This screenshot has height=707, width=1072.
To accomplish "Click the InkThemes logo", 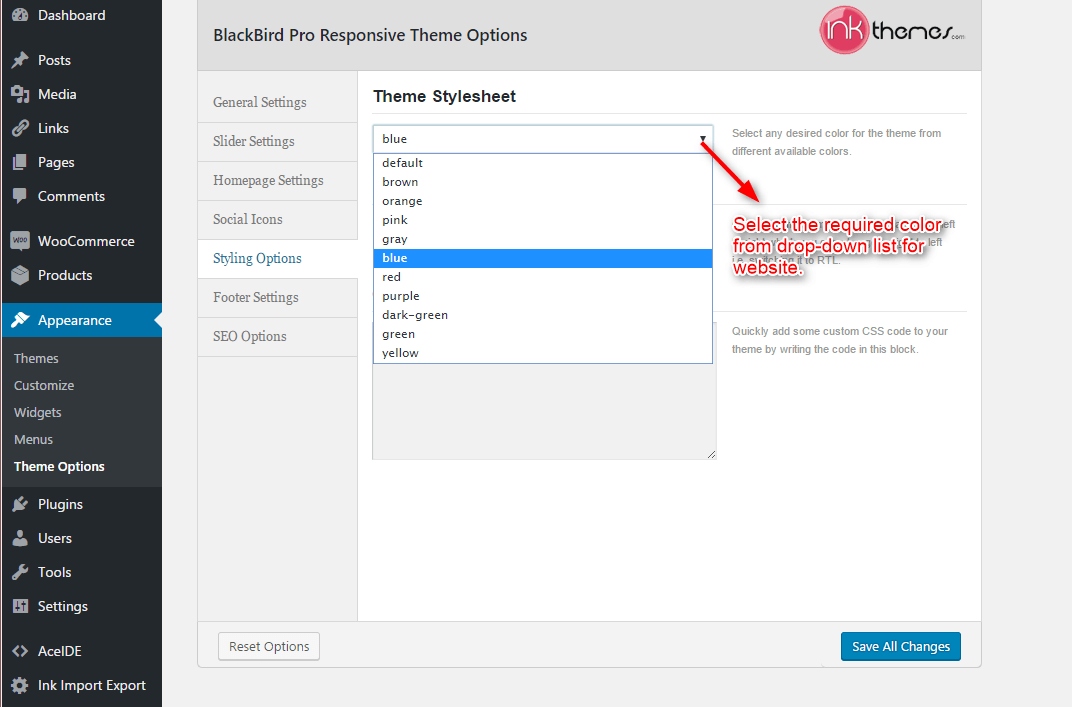I will [892, 30].
